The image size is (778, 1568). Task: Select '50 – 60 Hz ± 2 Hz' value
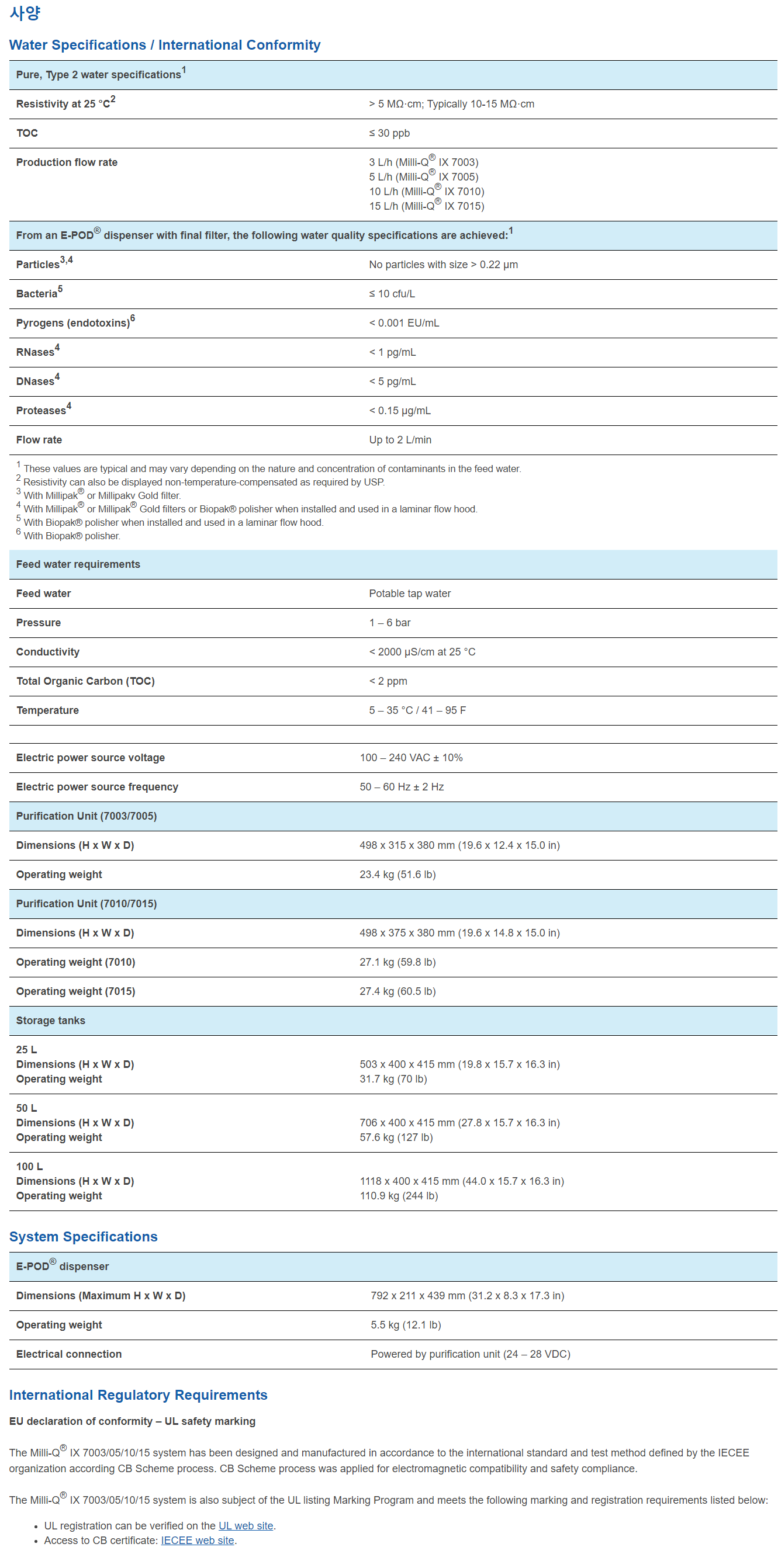[x=402, y=787]
